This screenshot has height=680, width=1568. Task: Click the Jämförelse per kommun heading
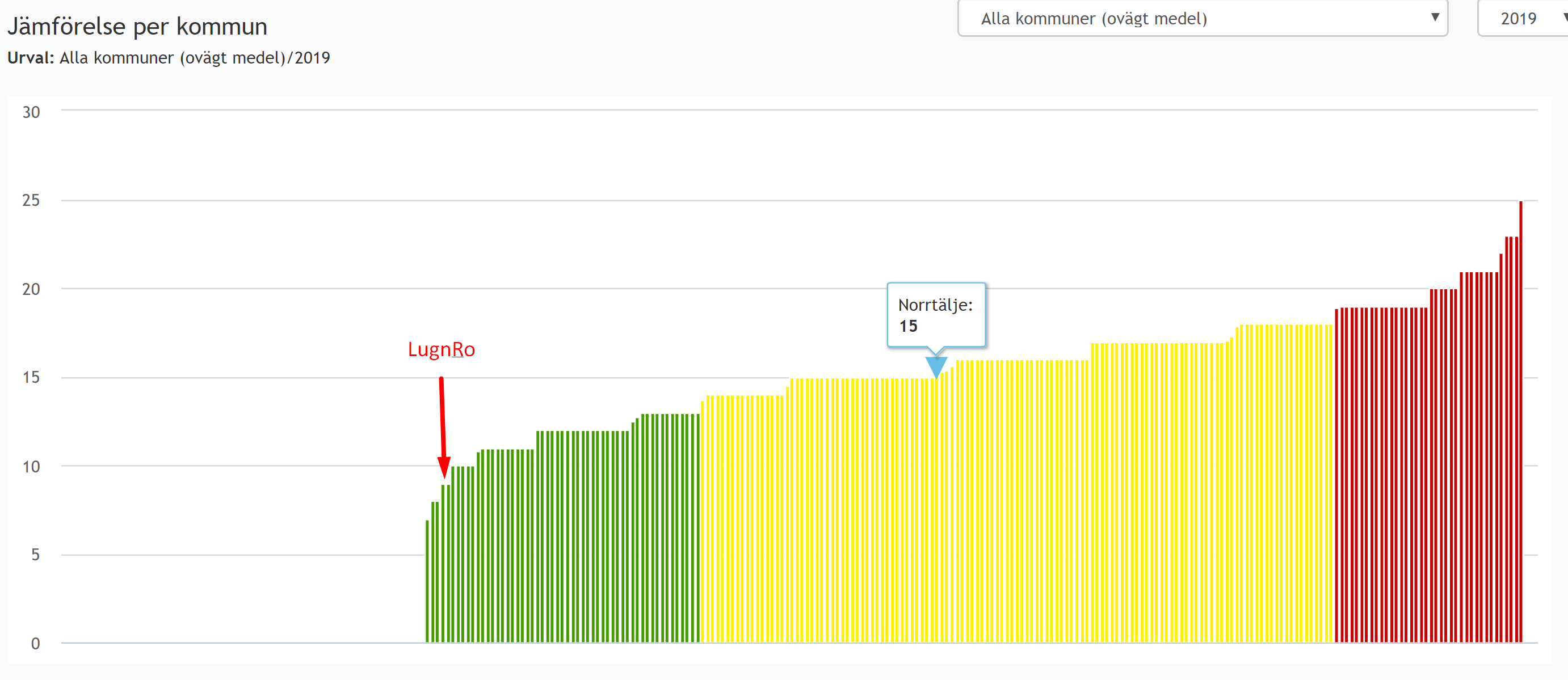coord(137,27)
